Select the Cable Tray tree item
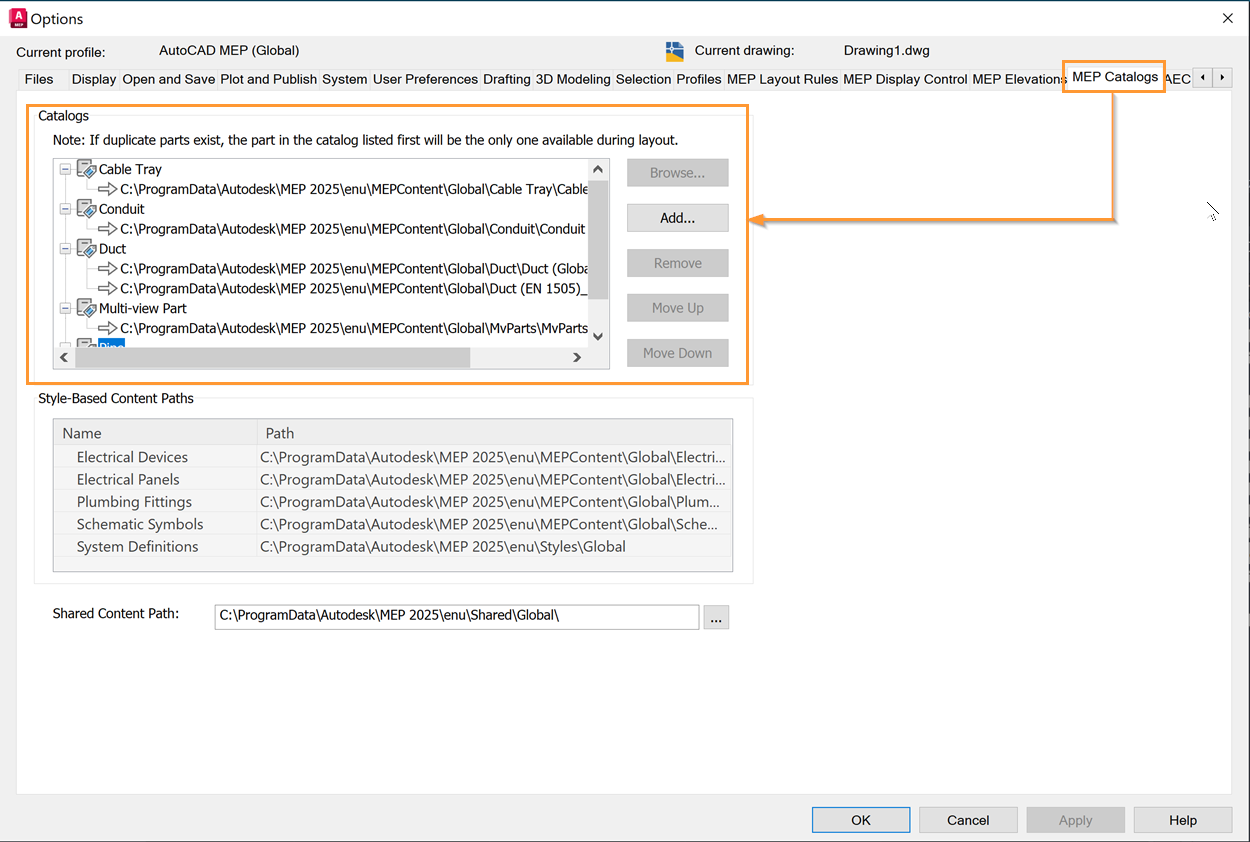Viewport: 1250px width, 842px height. pyautogui.click(x=130, y=169)
